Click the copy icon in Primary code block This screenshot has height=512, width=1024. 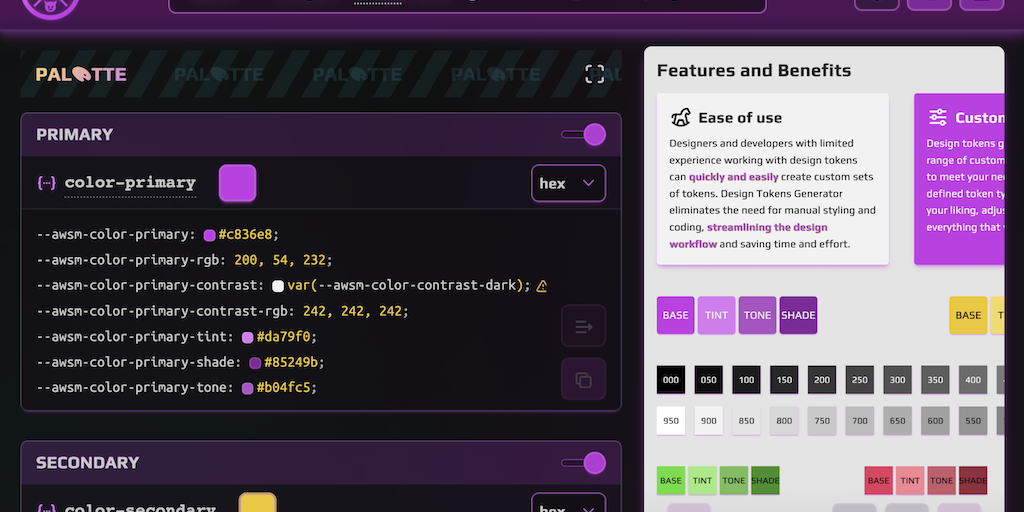click(x=584, y=380)
